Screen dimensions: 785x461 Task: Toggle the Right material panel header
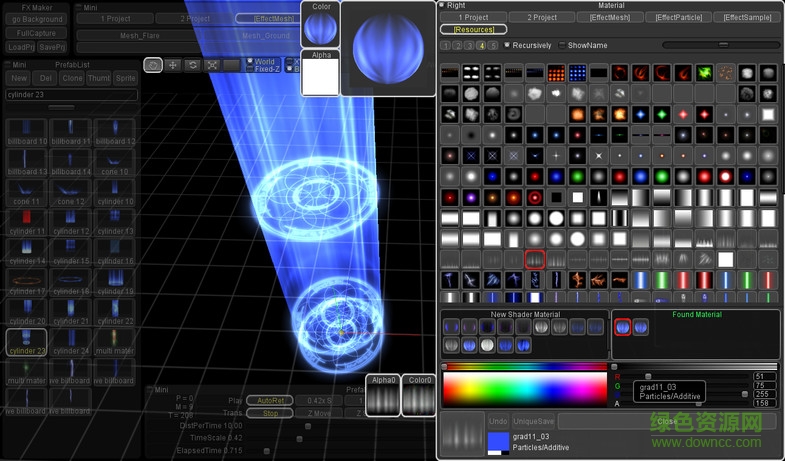coord(443,6)
